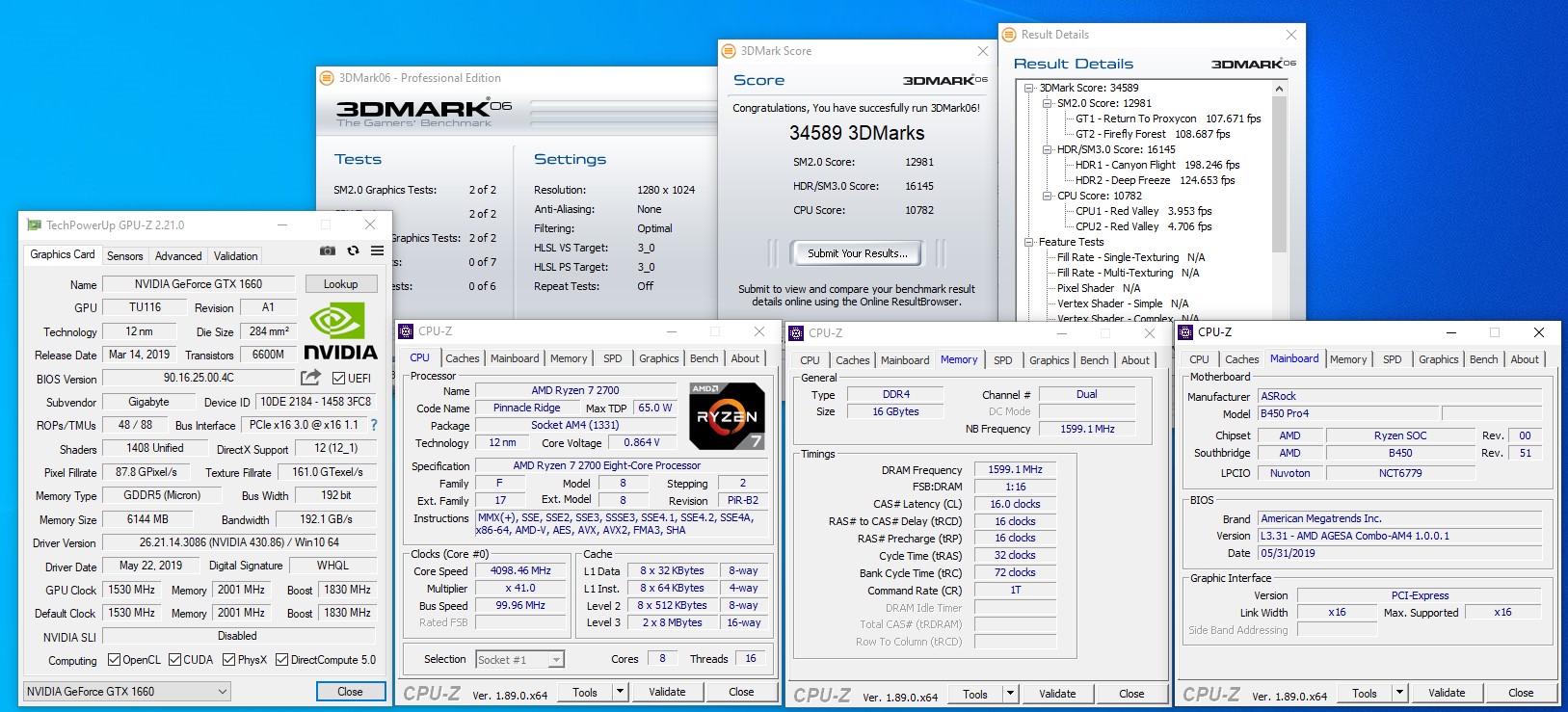Click Close in the CPU-Z Processor window
Screen dimensions: 1568x712
point(741,692)
